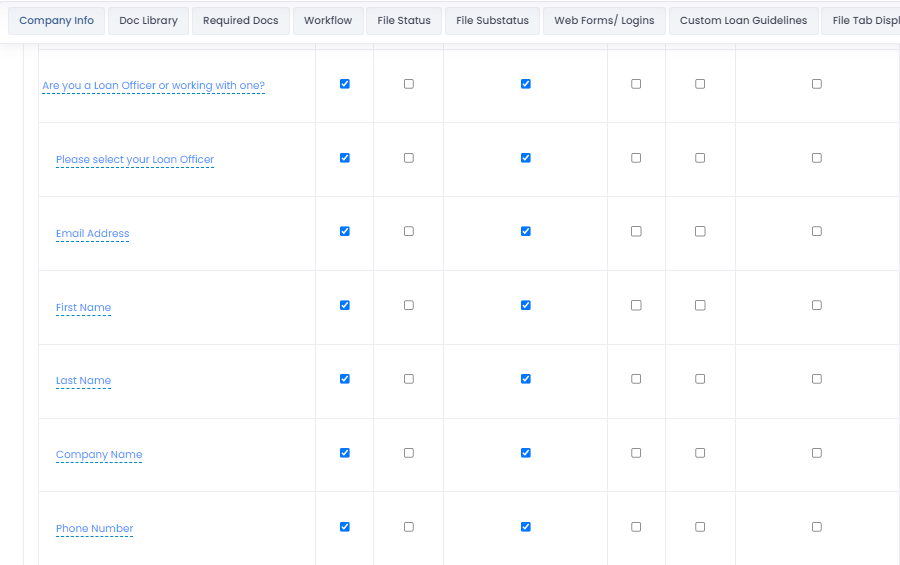Open the Company Name field link
This screenshot has height=565, width=900.
pyautogui.click(x=99, y=455)
